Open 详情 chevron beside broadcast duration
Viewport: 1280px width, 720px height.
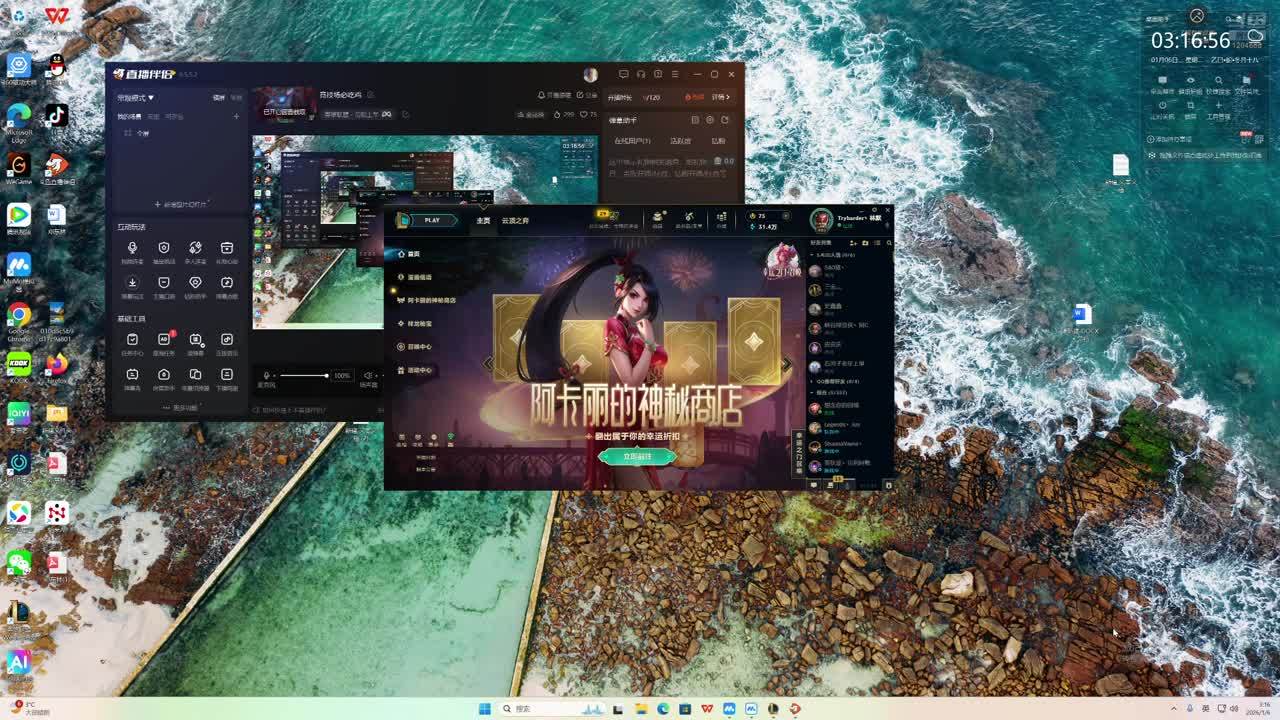pos(720,97)
